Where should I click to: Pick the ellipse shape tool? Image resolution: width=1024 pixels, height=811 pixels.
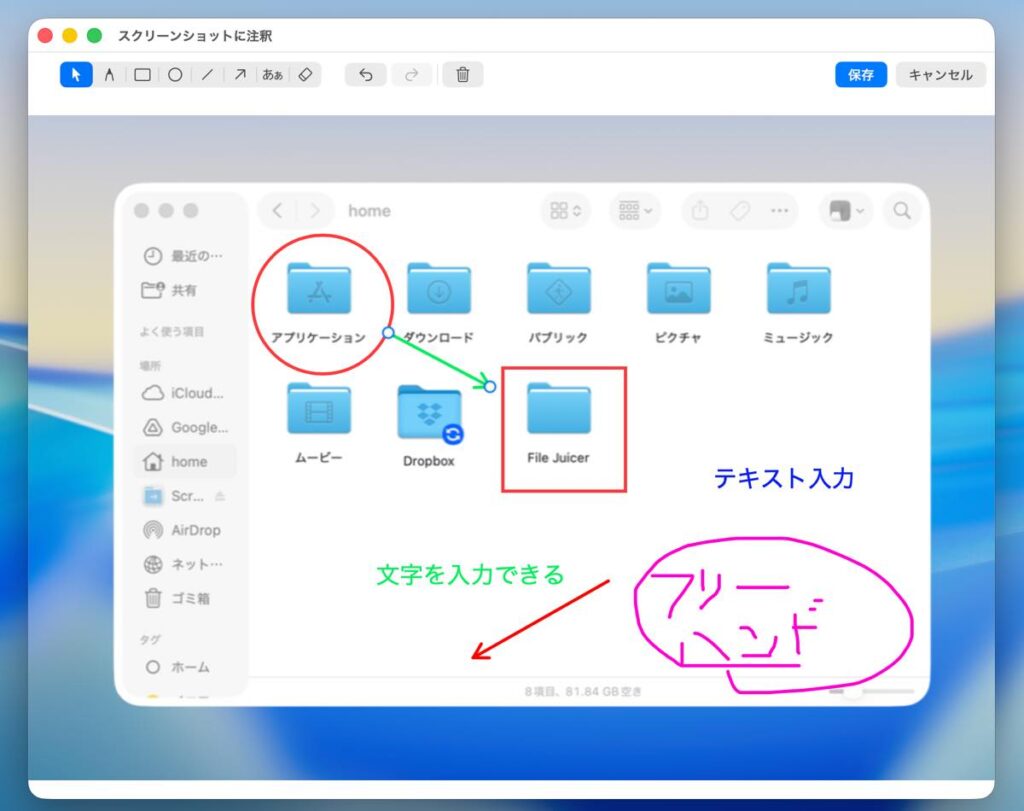coord(175,75)
